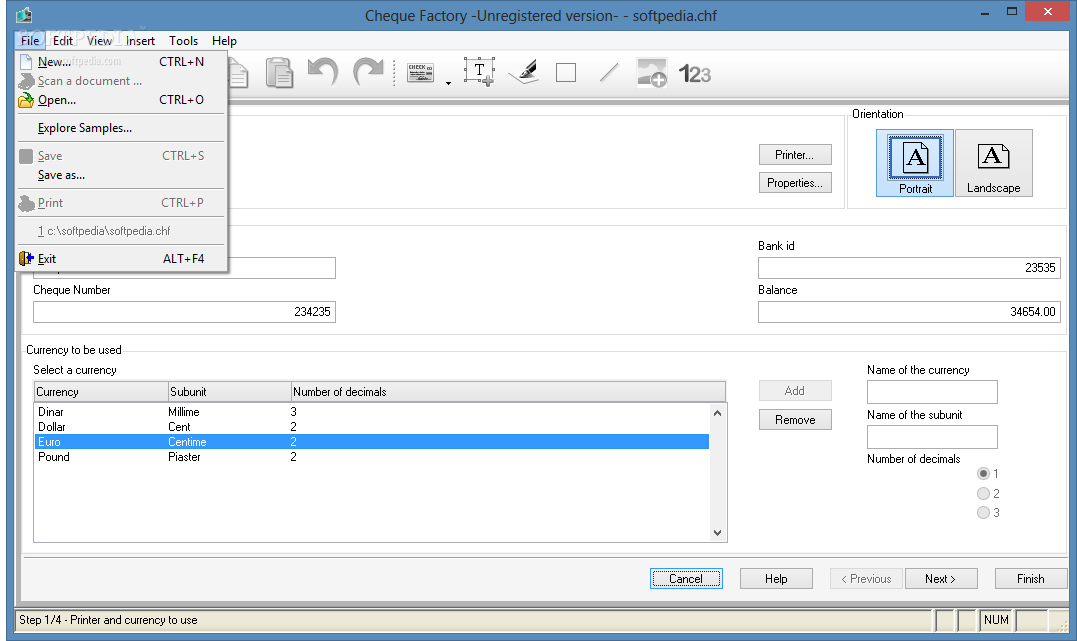Click the Cheque Factory app icon in the title bar
Viewport: 1077px width, 641px height.
(x=25, y=14)
